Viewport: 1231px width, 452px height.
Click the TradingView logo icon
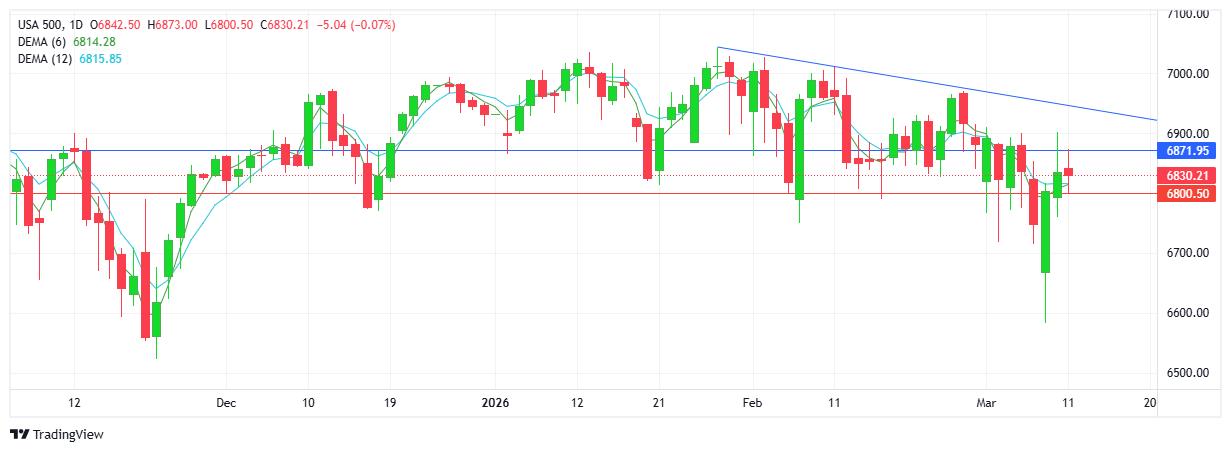coord(19,434)
